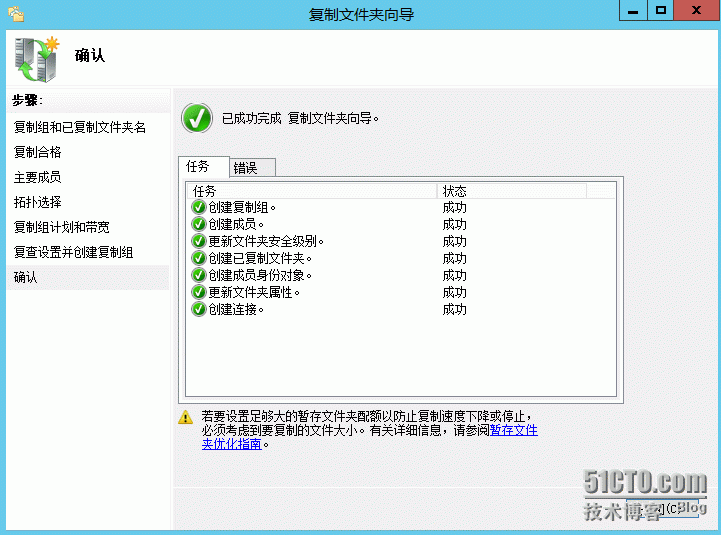Click the 状态 column header
This screenshot has width=721, height=535.
pyautogui.click(x=512, y=191)
